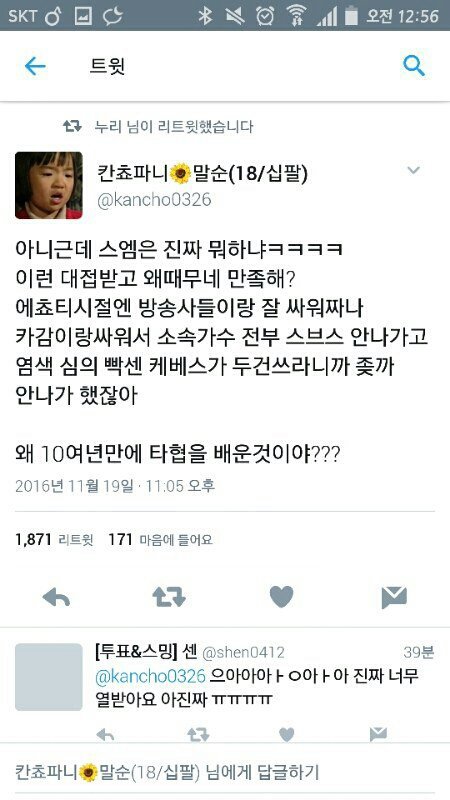
Task: View the 171 likes list
Action: [x=160, y=539]
